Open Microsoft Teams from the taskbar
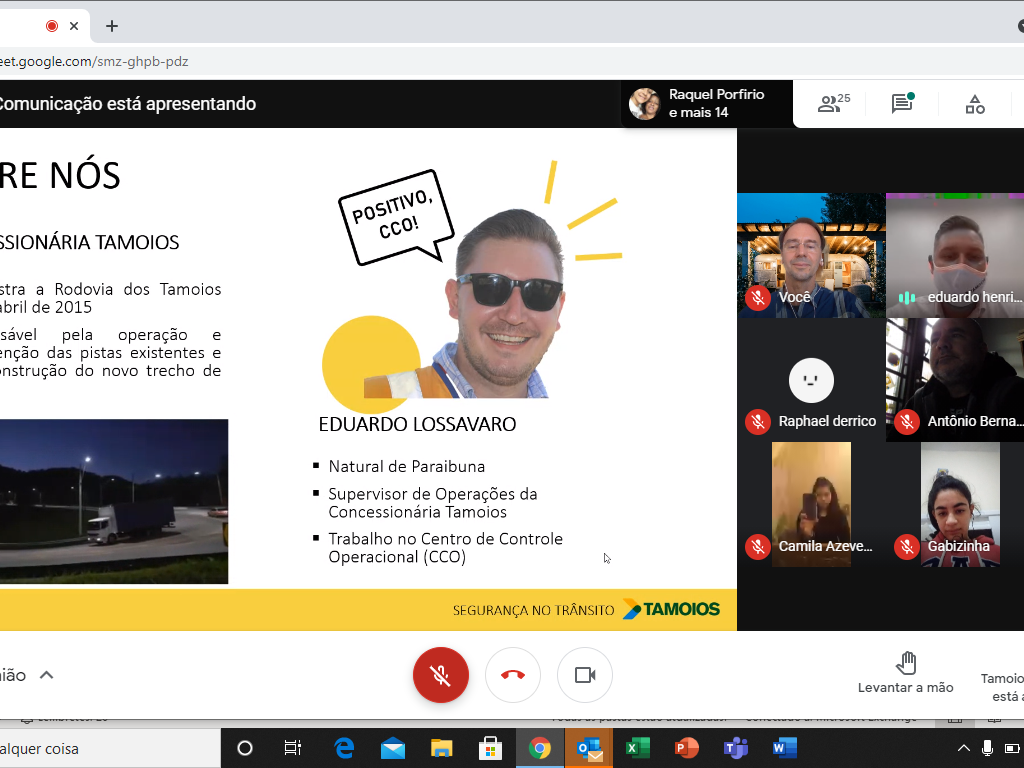1024x768 pixels. click(x=735, y=748)
